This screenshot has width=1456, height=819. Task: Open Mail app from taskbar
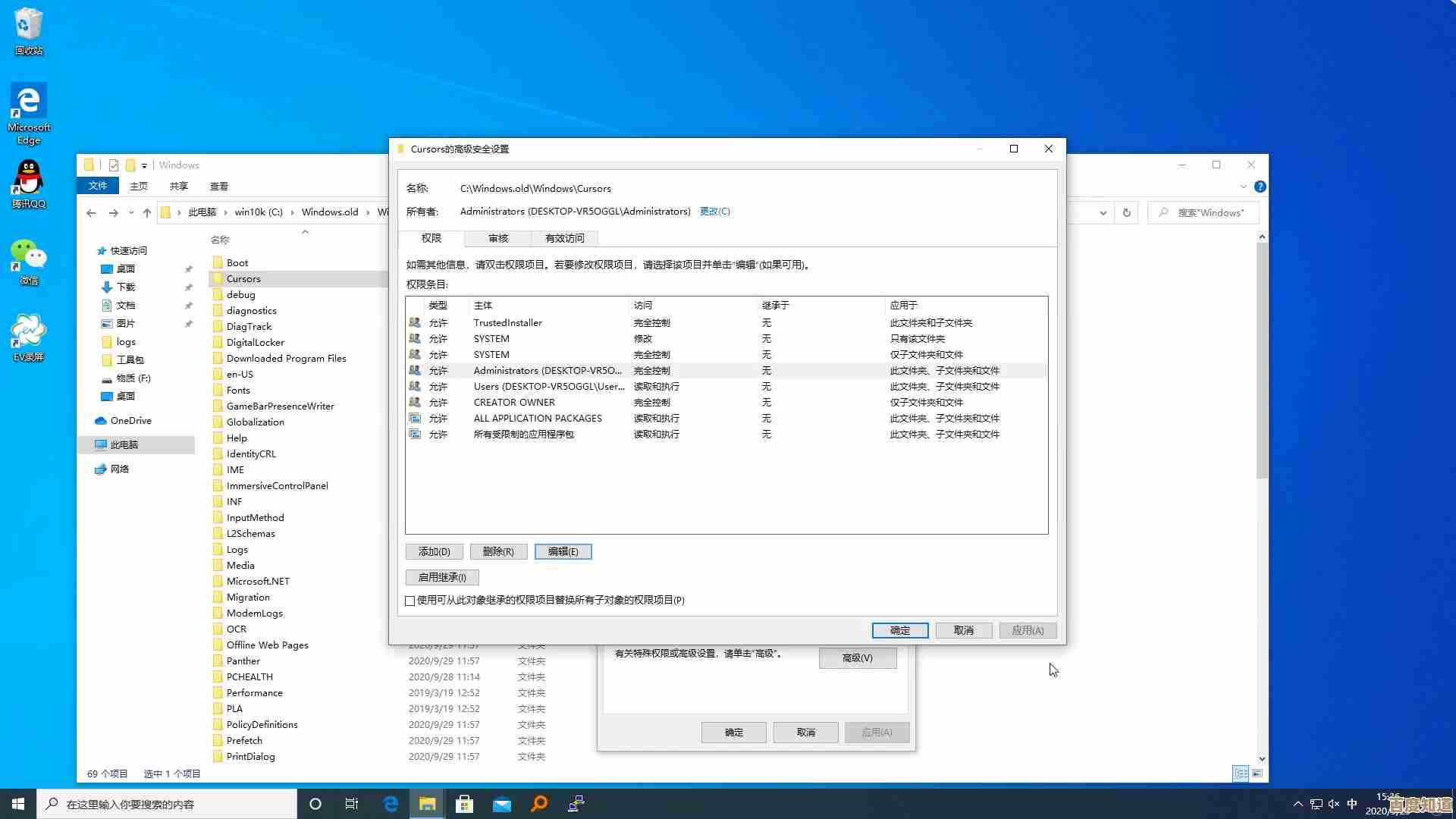[502, 804]
